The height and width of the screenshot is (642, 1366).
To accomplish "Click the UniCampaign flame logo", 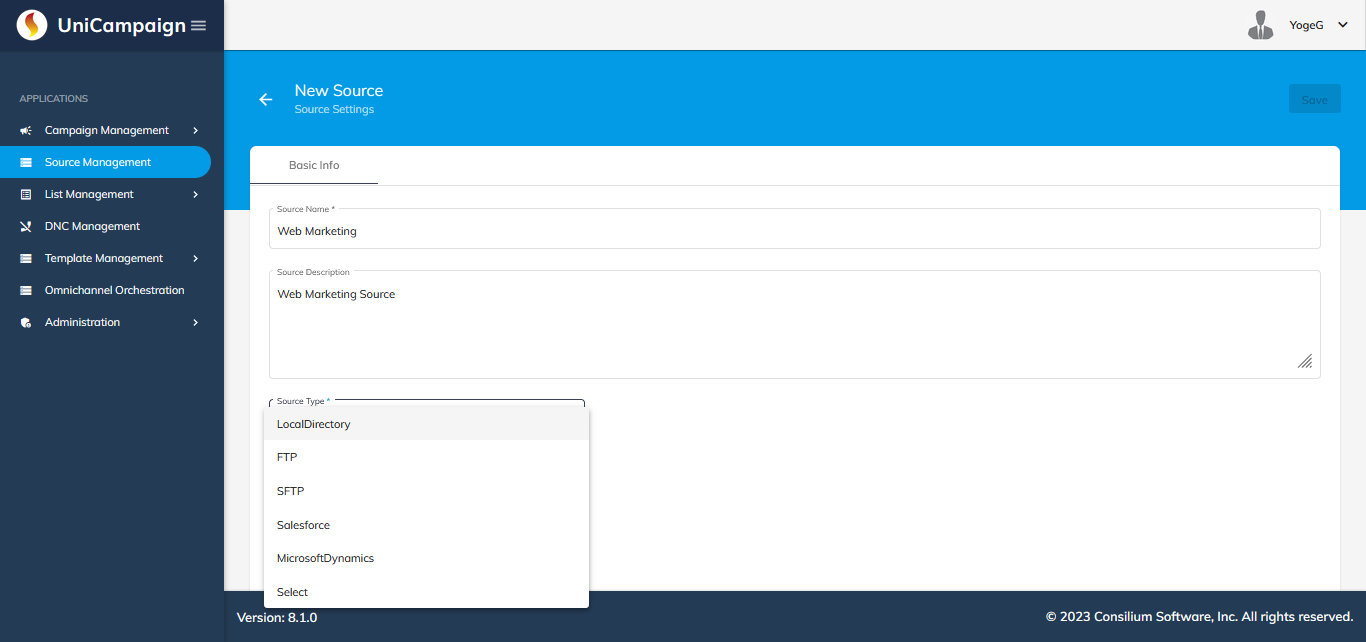I will point(32,25).
